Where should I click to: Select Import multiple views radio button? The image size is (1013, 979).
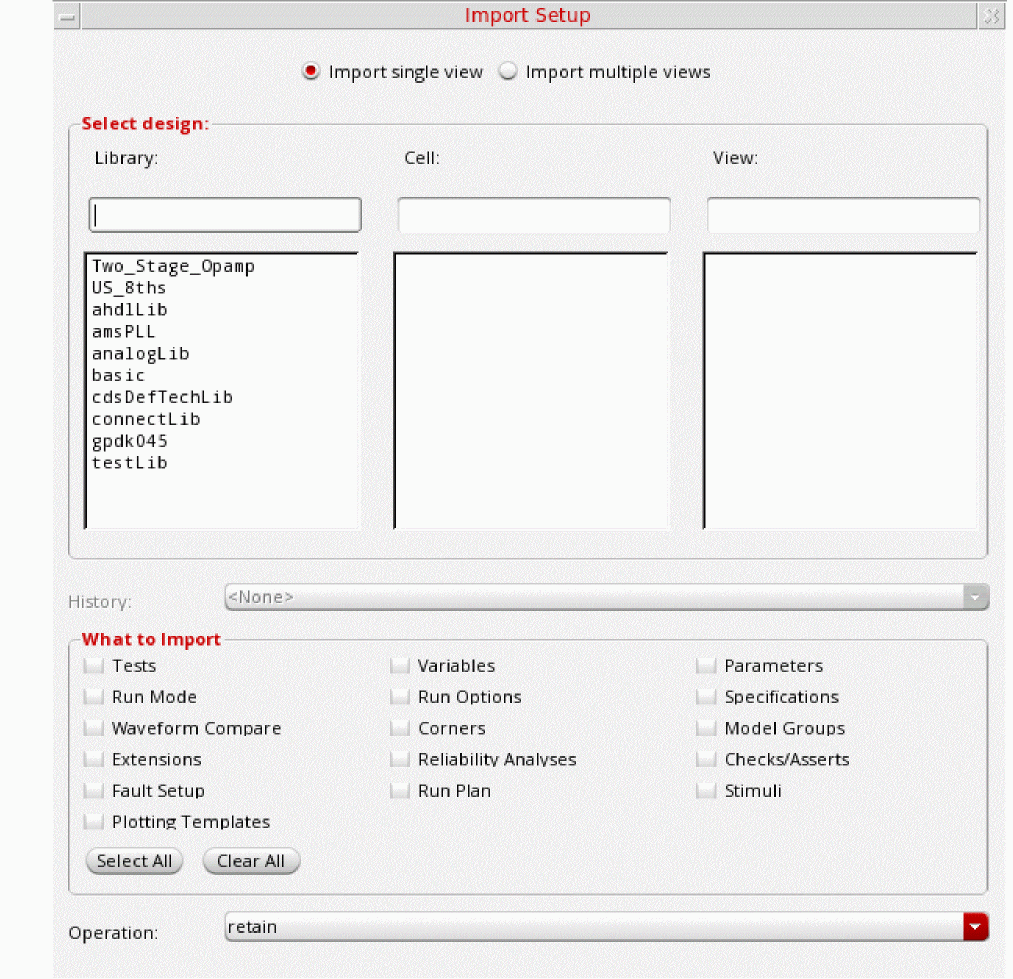point(508,72)
